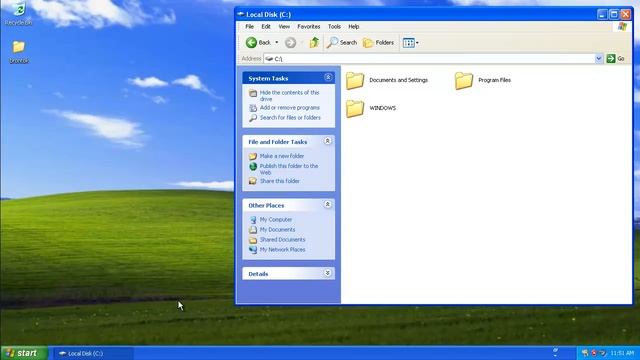
Task: Click Hide the contents of this drive
Action: point(289,96)
